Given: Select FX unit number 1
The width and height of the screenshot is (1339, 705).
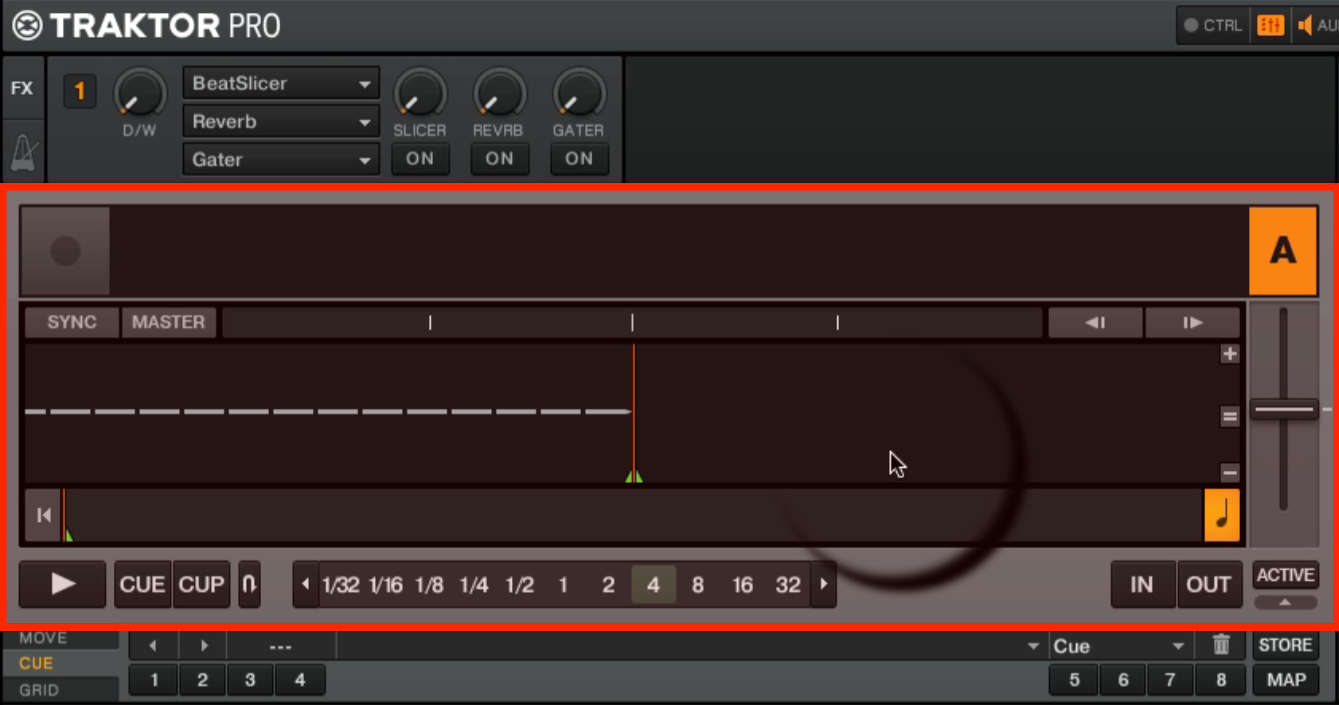Looking at the screenshot, I should pos(79,92).
